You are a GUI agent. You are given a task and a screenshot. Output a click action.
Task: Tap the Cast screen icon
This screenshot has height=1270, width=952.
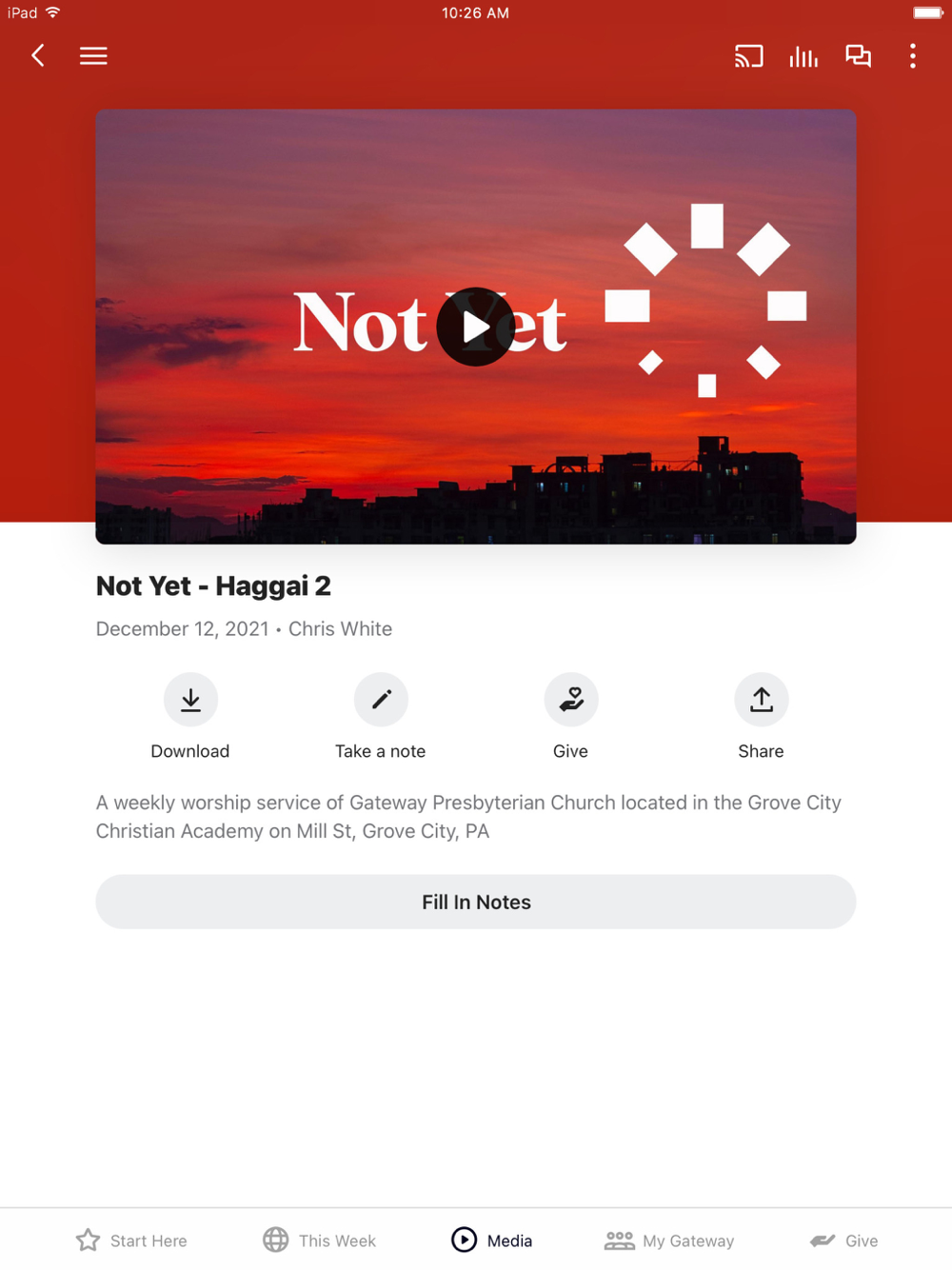tap(749, 56)
